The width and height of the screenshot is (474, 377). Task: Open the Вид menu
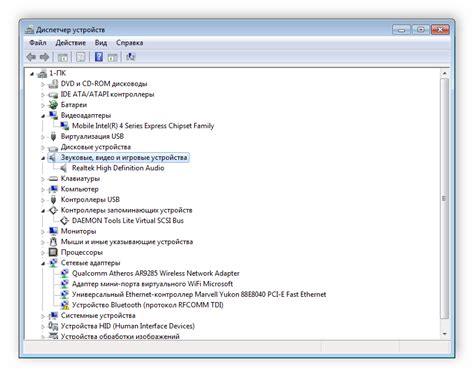click(x=101, y=43)
